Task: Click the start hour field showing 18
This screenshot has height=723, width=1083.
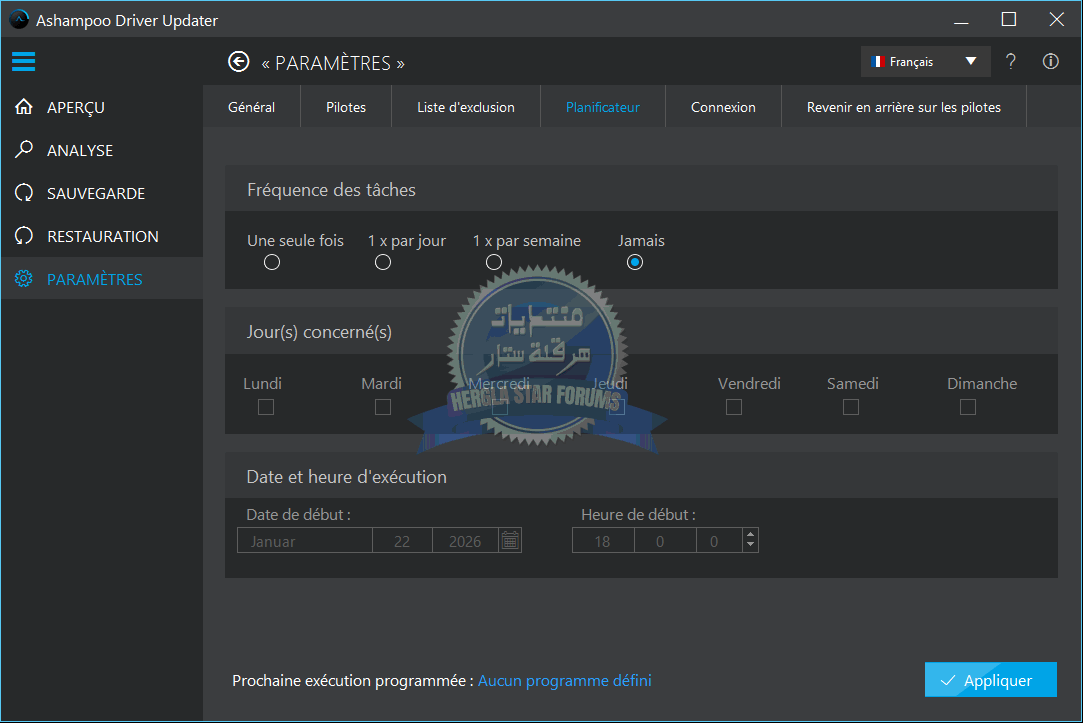Action: [x=603, y=541]
